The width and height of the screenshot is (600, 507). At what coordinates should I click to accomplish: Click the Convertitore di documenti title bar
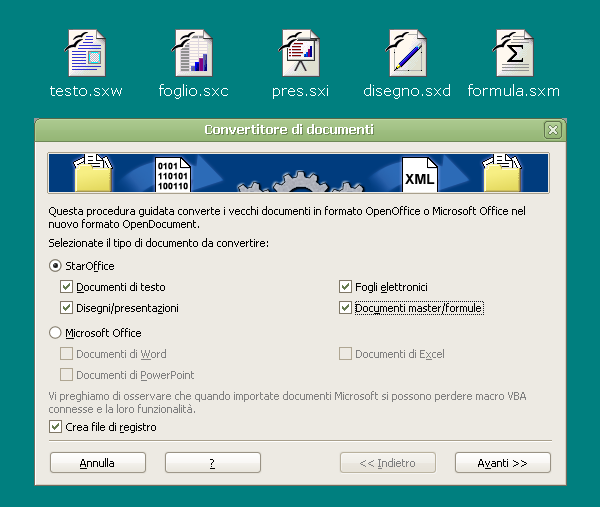pos(289,130)
